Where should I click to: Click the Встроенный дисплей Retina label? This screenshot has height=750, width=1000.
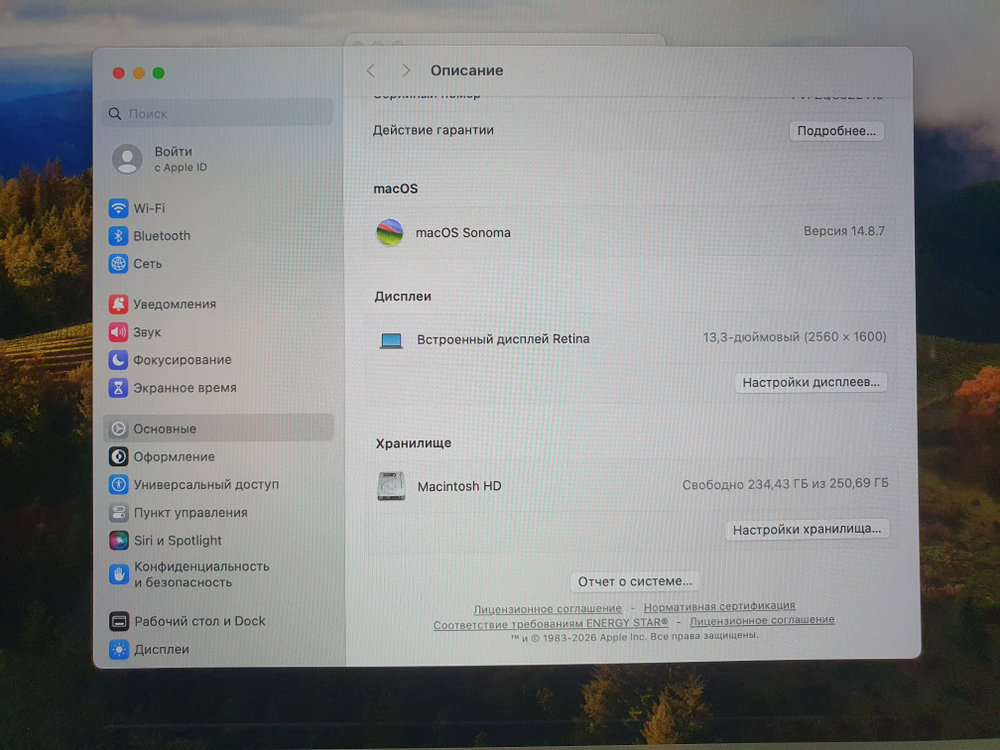click(x=503, y=339)
